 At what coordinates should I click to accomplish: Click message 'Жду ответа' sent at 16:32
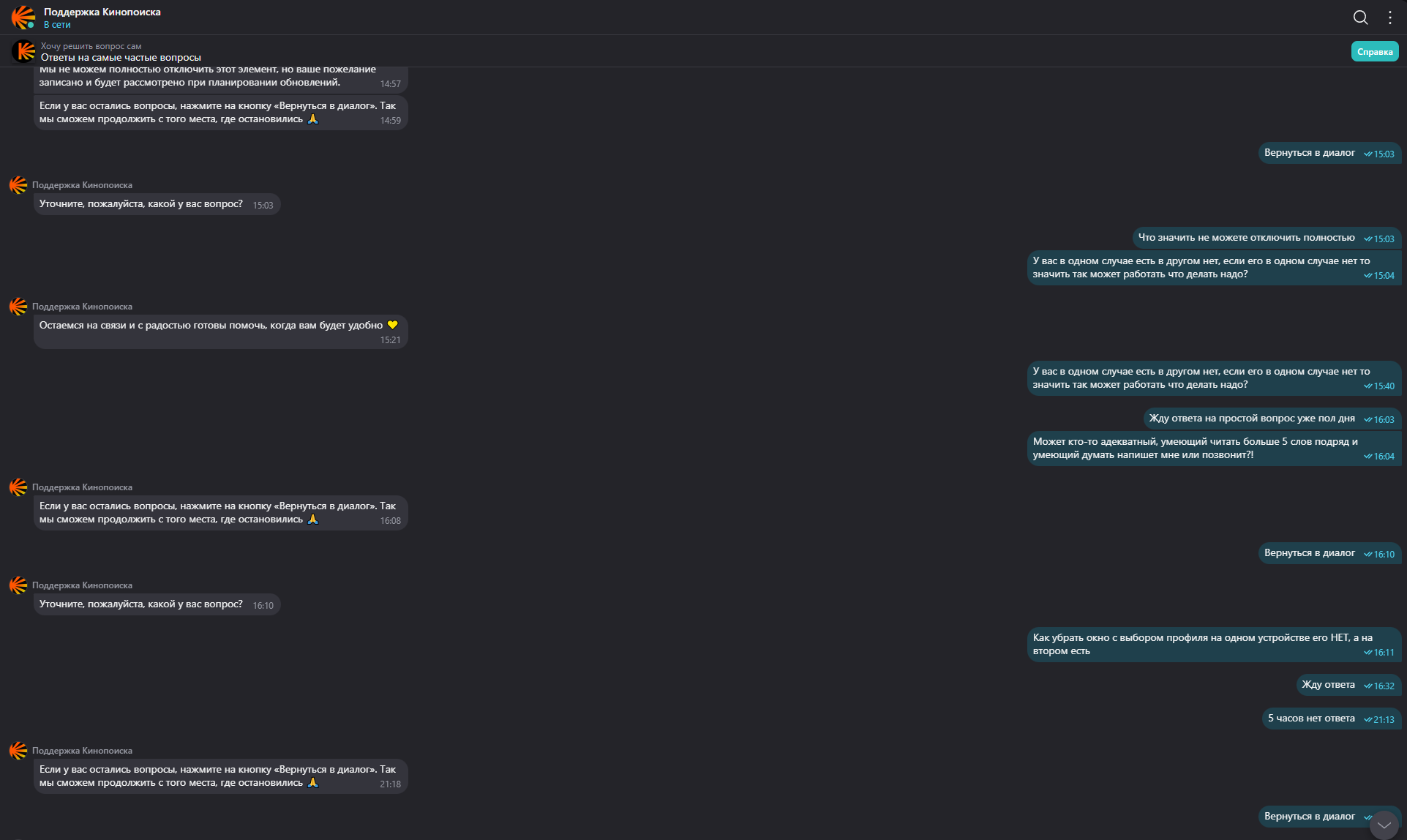tap(1328, 685)
